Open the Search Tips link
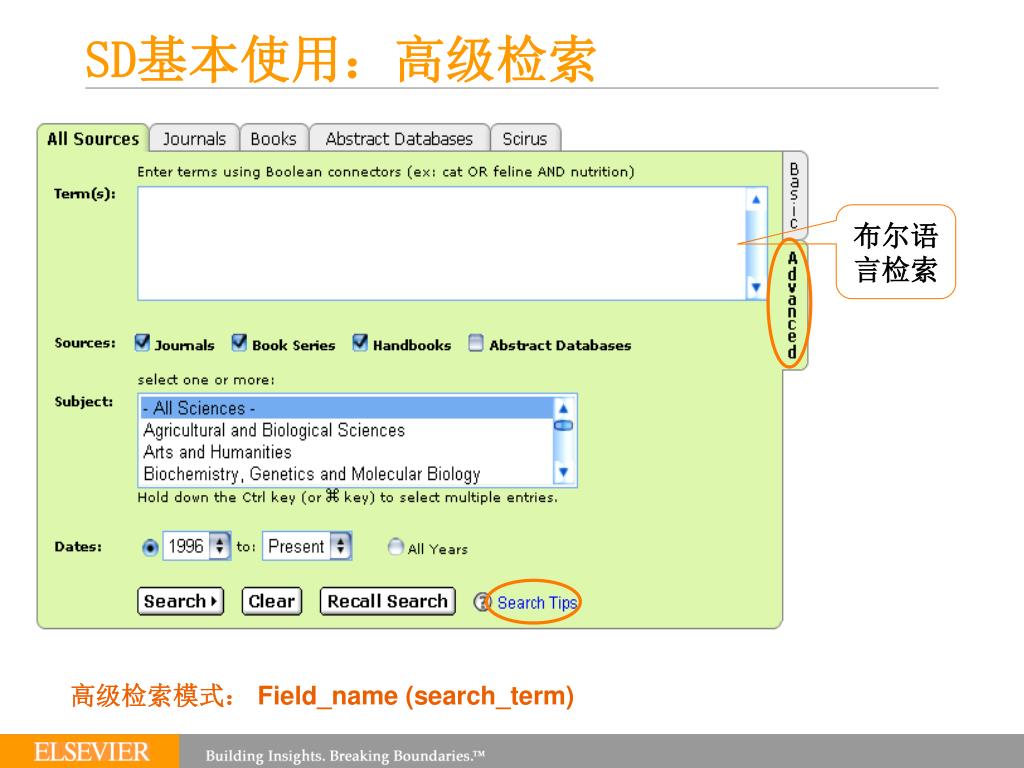 (537, 603)
